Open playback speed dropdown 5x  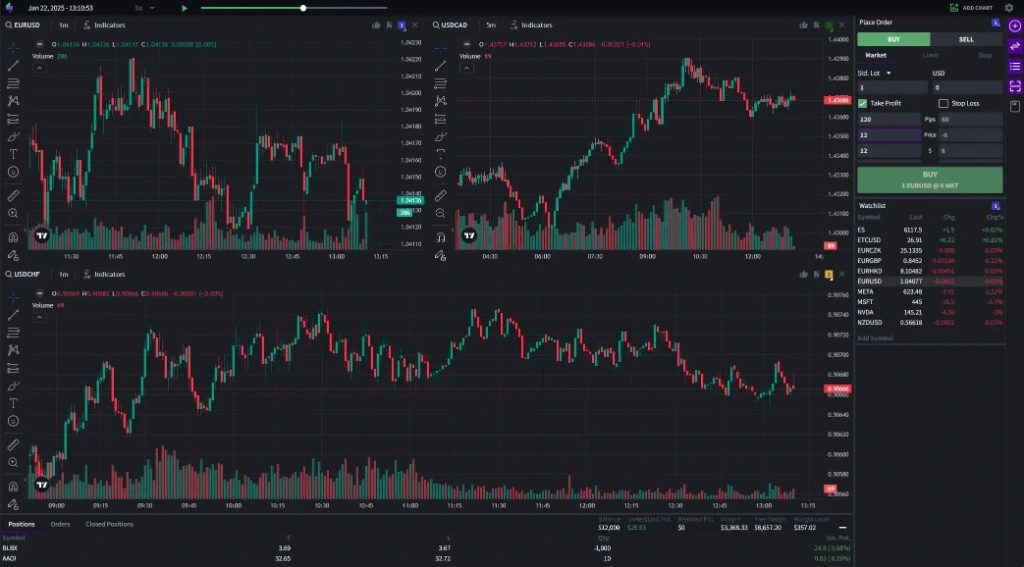pyautogui.click(x=144, y=8)
